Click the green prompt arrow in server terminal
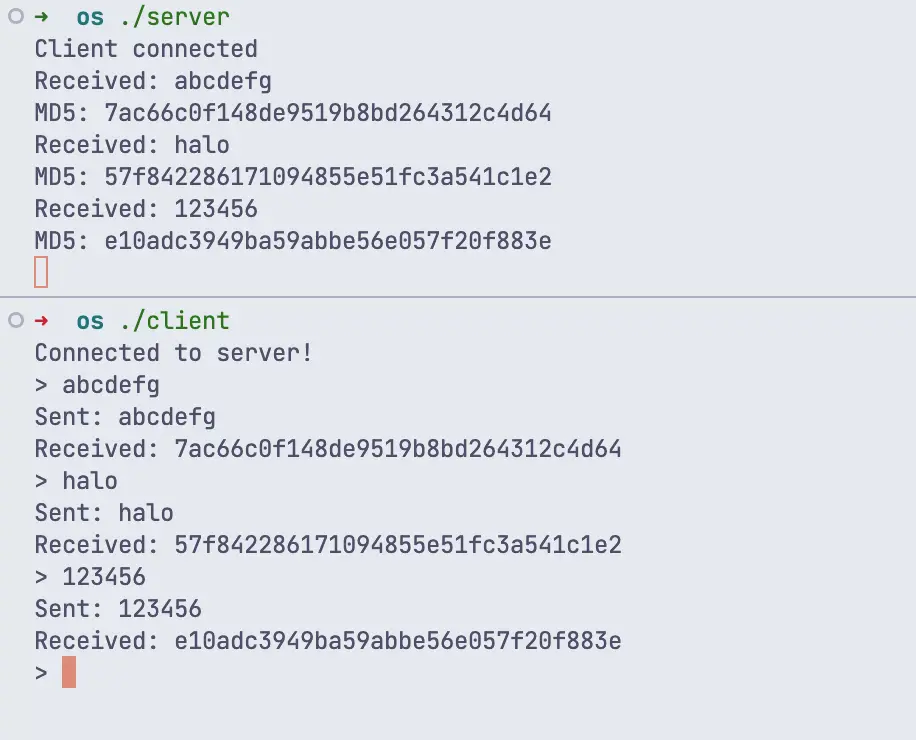 (42, 17)
